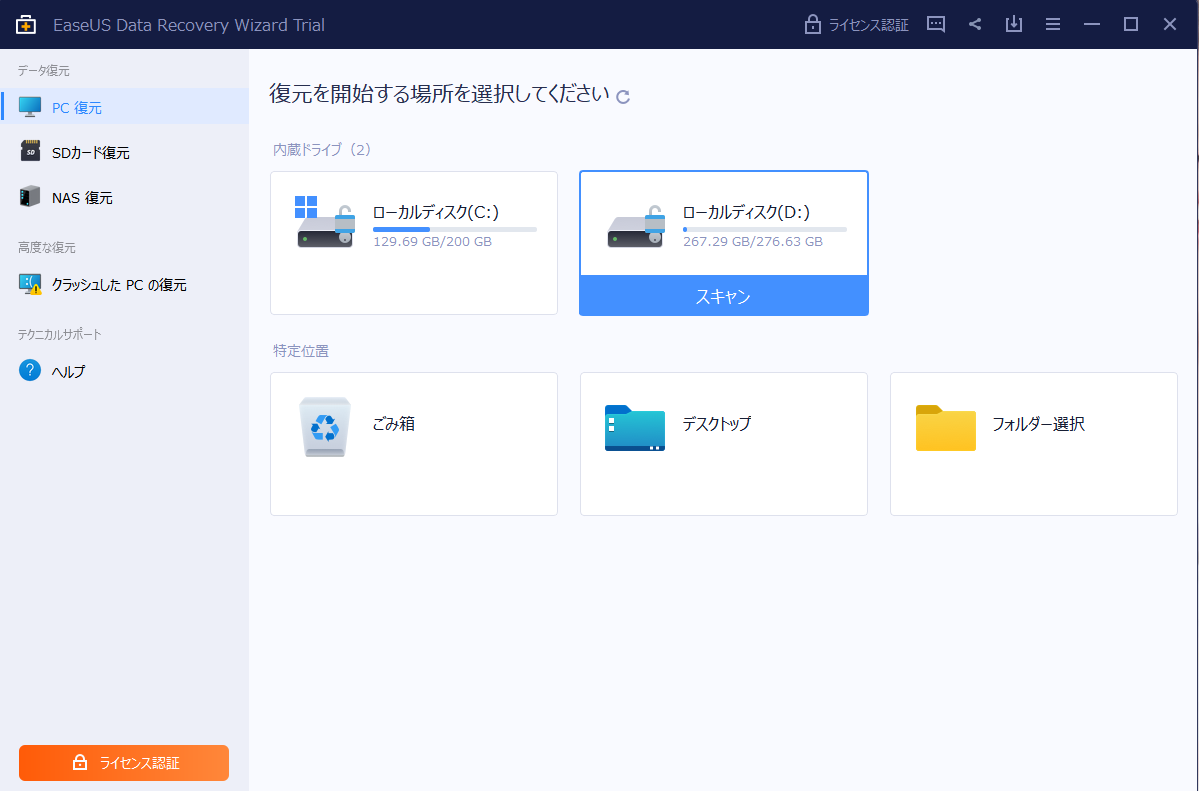Image resolution: width=1199 pixels, height=791 pixels.
Task: Click the refresh icon beside the heading
Action: [x=623, y=97]
